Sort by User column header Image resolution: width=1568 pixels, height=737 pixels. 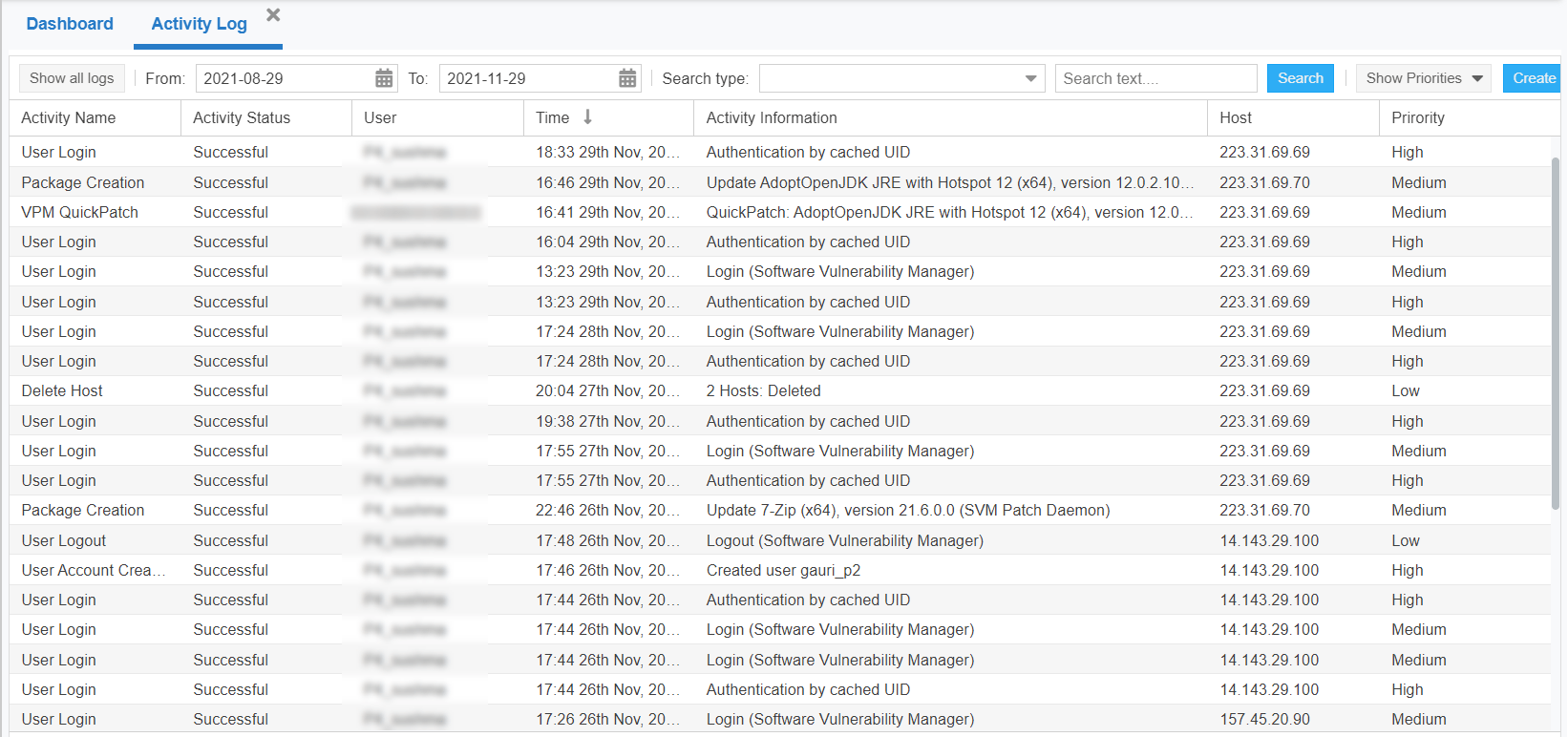[x=380, y=117]
